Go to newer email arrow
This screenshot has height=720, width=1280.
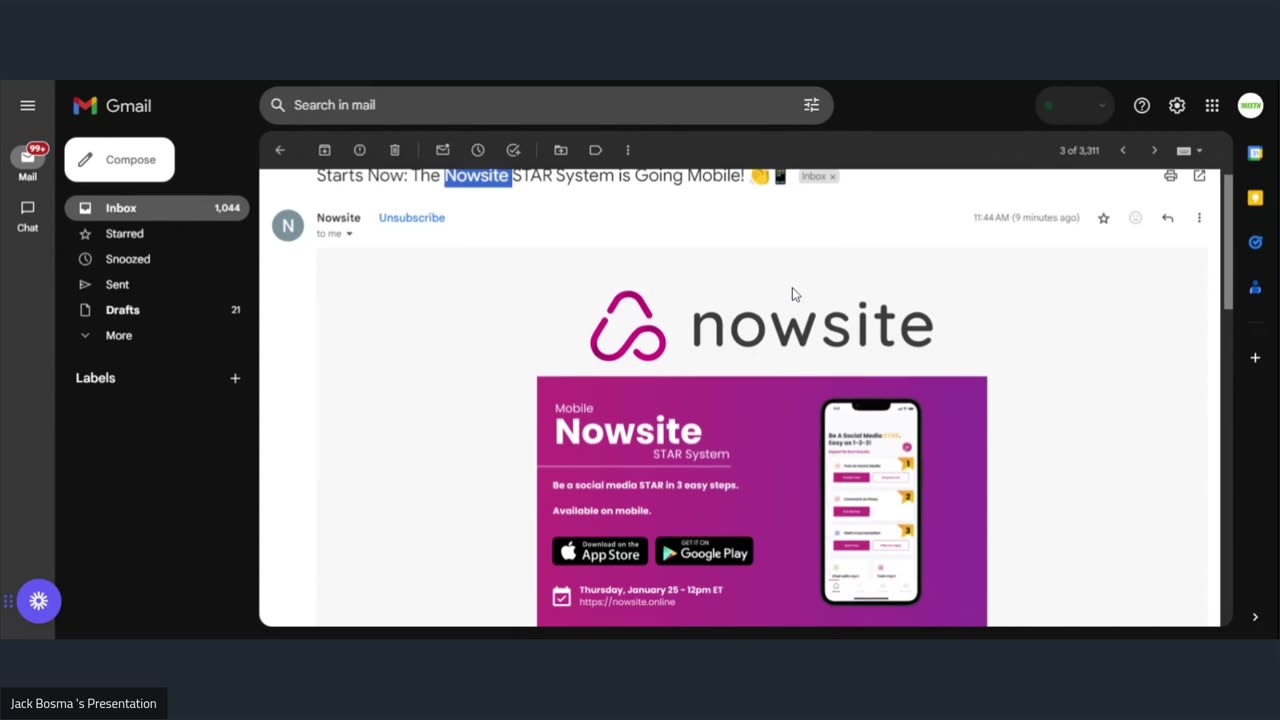[x=1123, y=150]
